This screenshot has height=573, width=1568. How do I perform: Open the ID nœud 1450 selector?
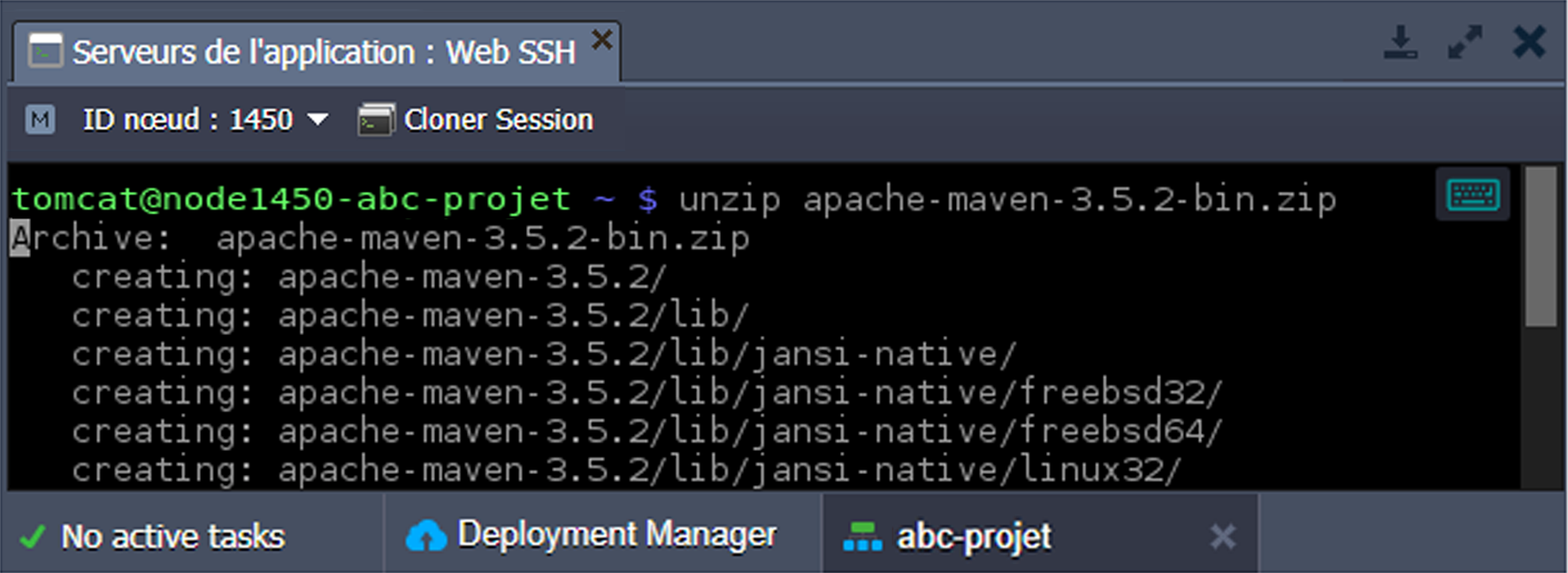(x=187, y=119)
